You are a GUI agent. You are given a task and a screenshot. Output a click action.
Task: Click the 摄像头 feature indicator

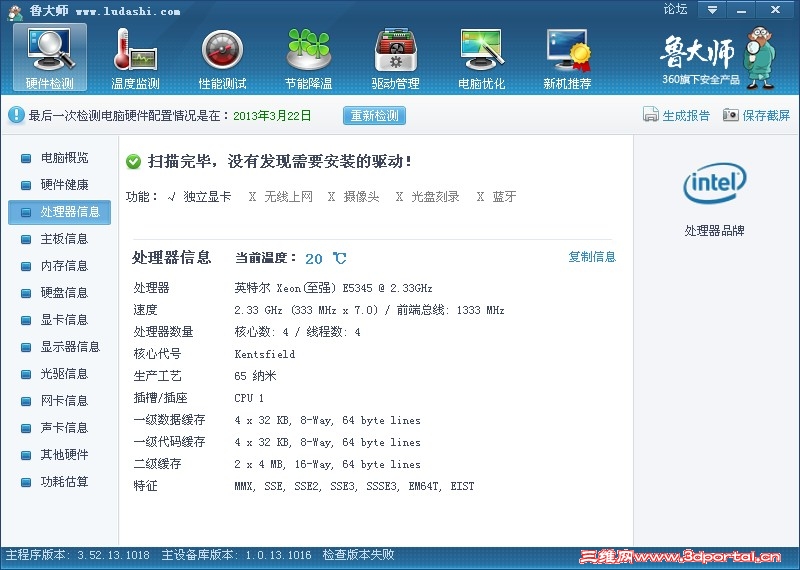pos(354,196)
